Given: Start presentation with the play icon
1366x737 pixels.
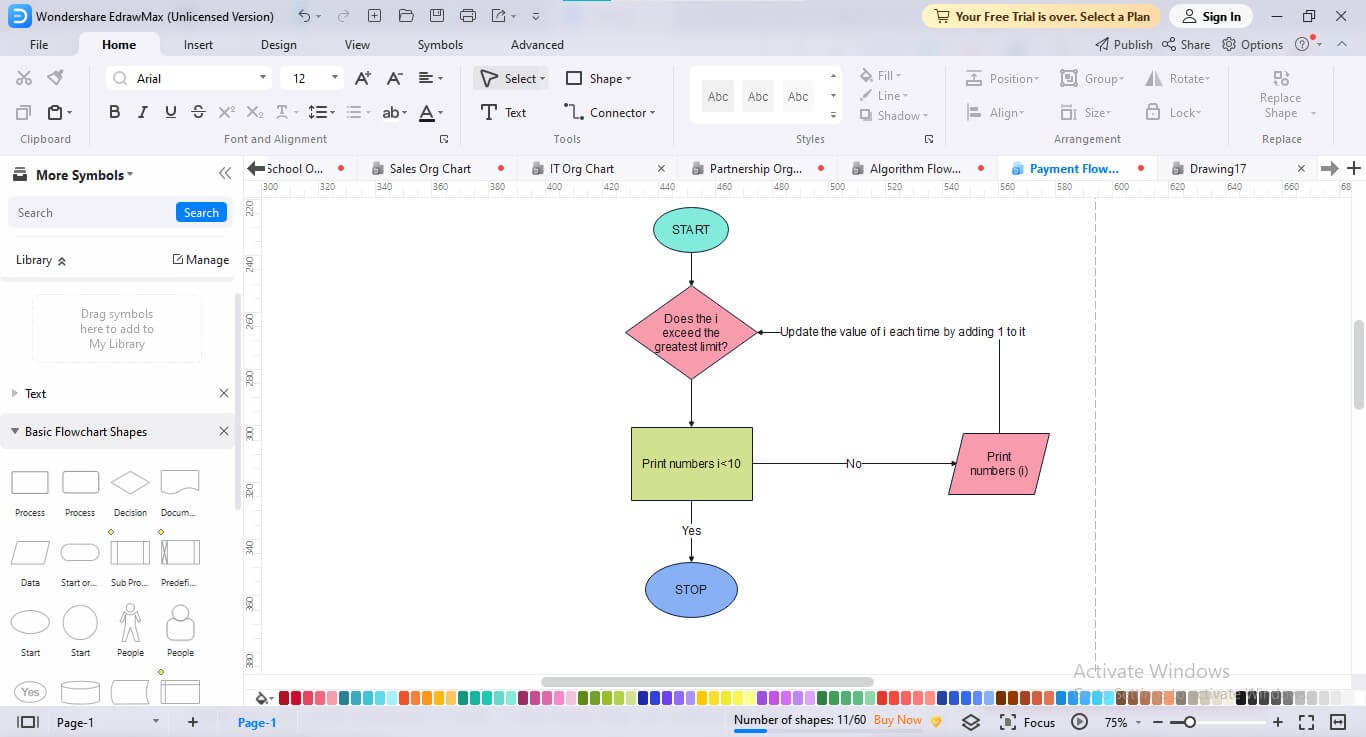Looking at the screenshot, I should [1079, 722].
